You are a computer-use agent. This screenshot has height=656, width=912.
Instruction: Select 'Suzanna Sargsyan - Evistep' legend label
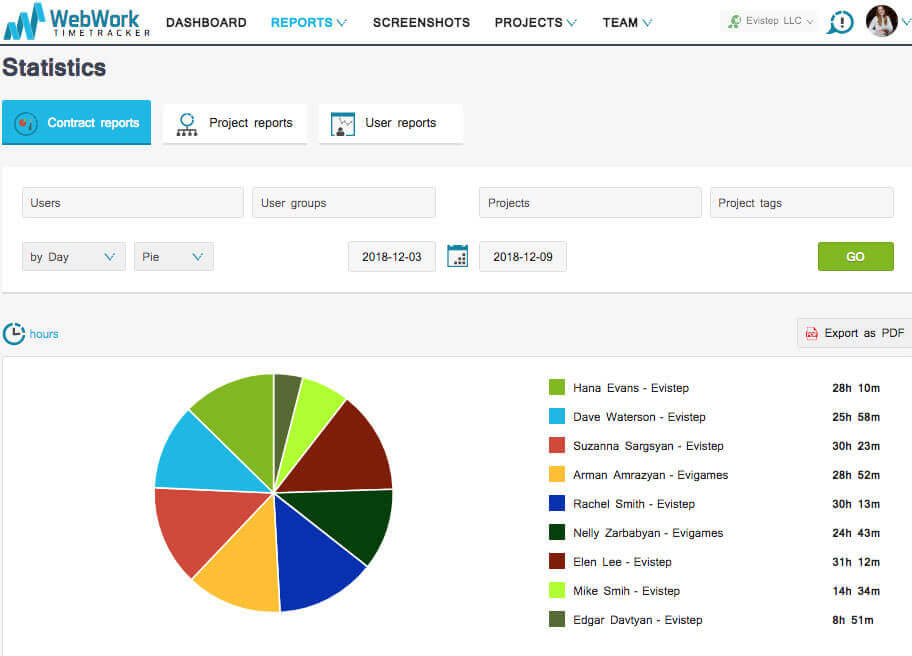tap(648, 446)
